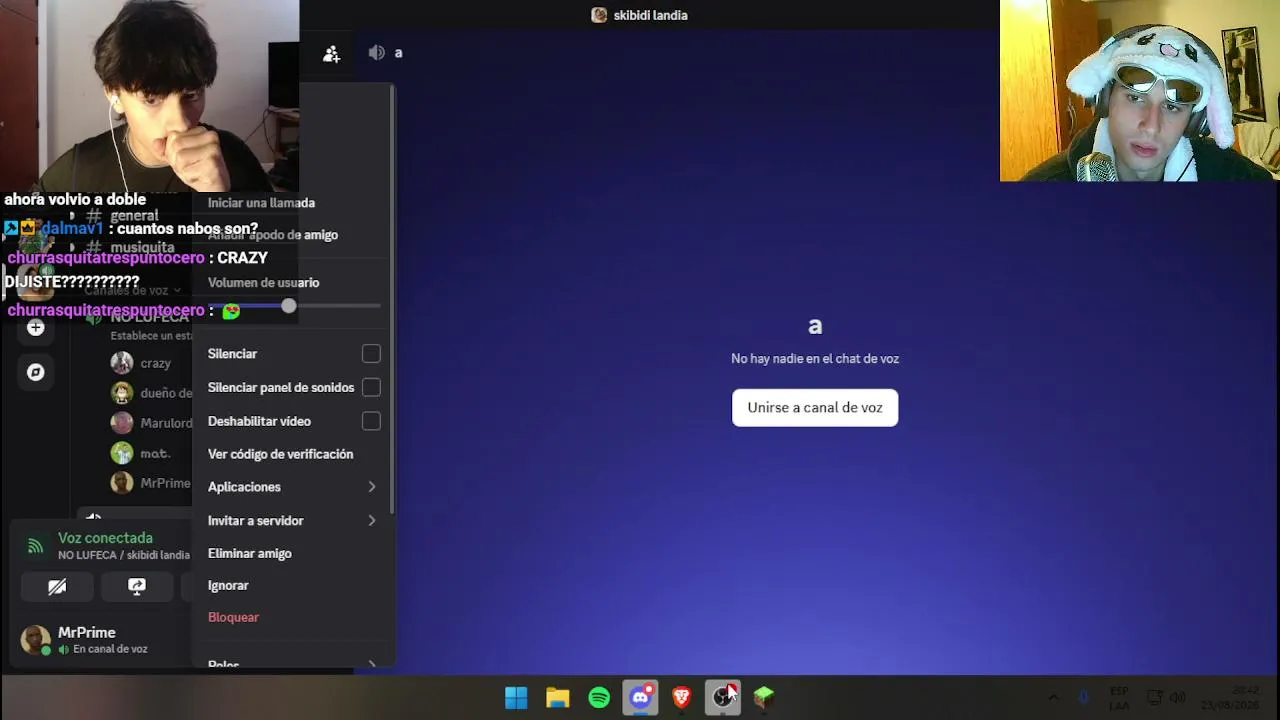This screenshot has height=720, width=1280.
Task: Click the voice connection signal icon
Action: point(35,546)
